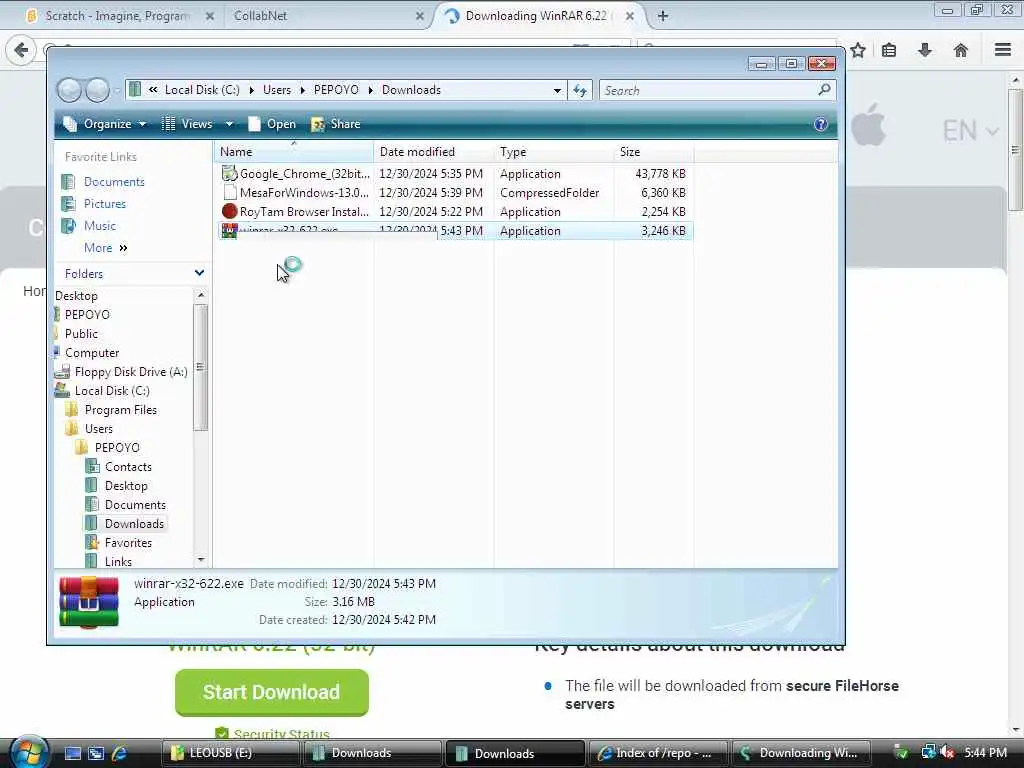Select the Downloading WinRAR 6.22 tab

pyautogui.click(x=536, y=16)
